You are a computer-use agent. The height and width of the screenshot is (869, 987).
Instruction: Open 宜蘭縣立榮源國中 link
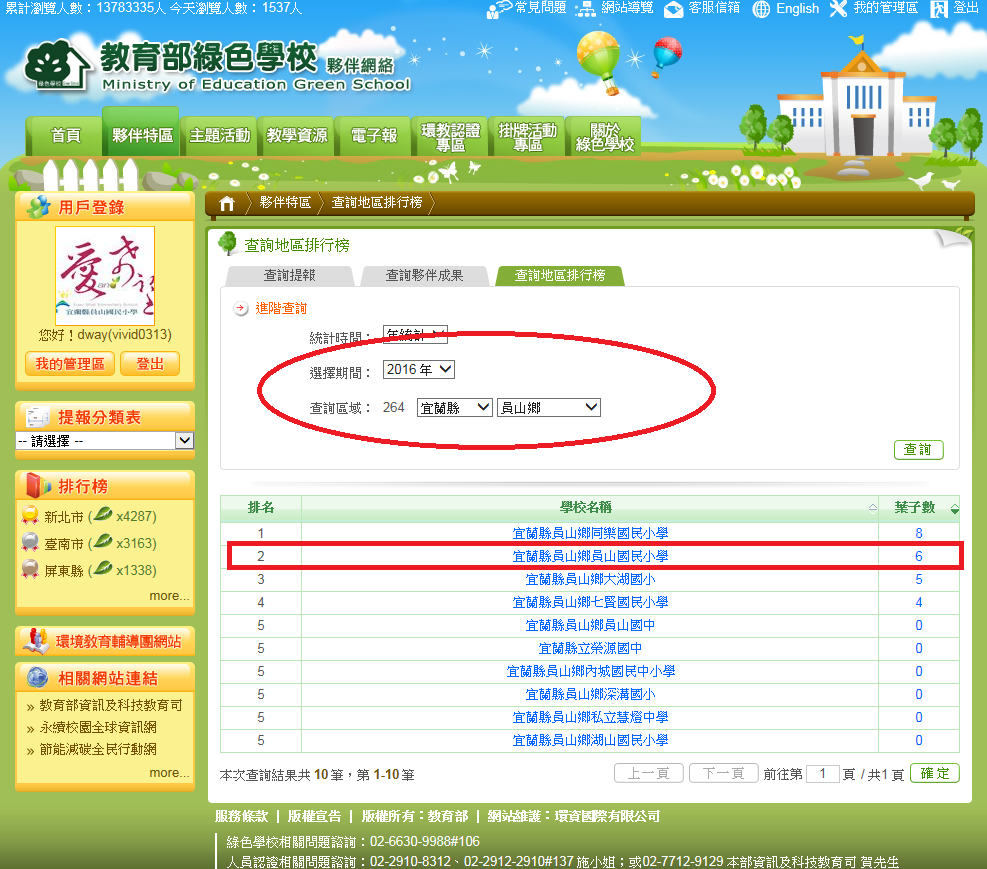coord(590,649)
